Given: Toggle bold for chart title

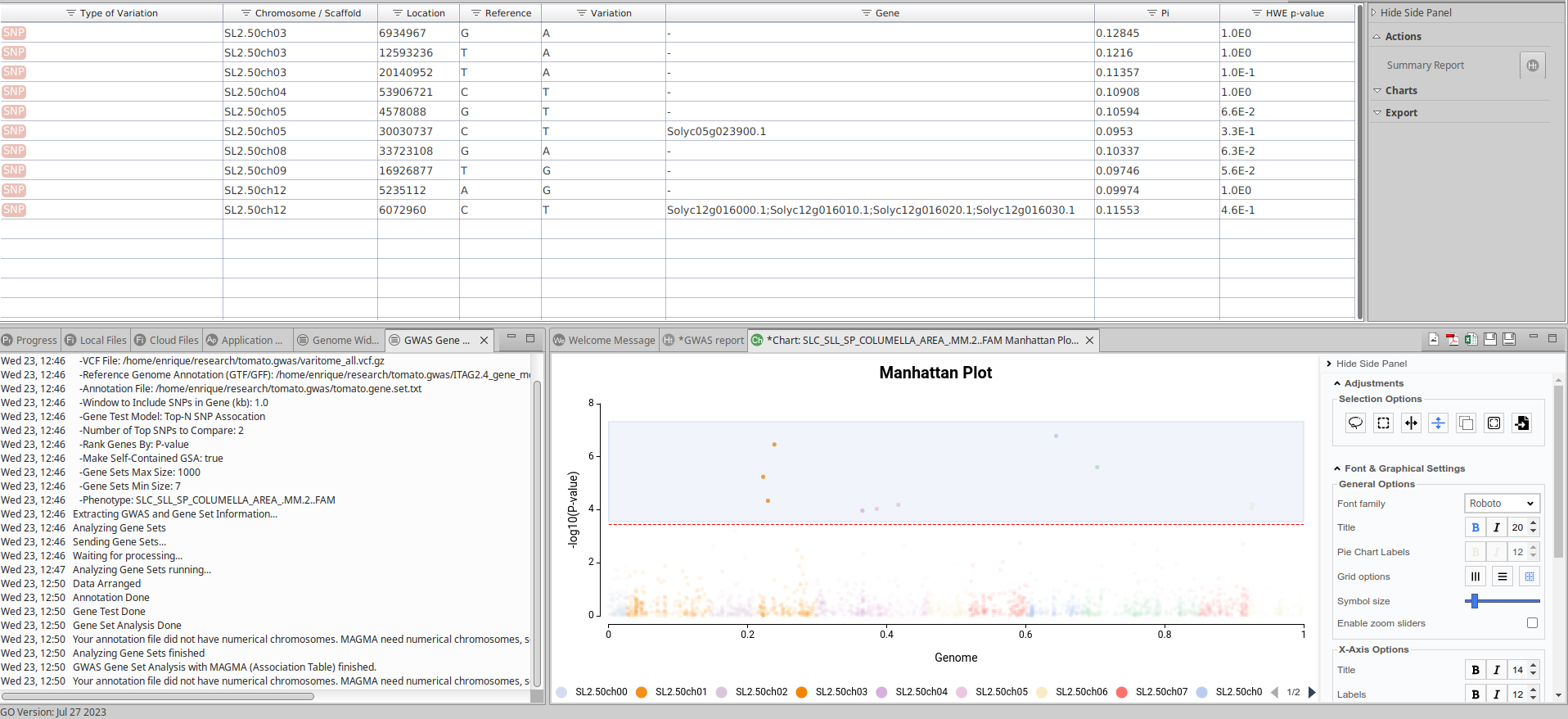Looking at the screenshot, I should coord(1476,527).
